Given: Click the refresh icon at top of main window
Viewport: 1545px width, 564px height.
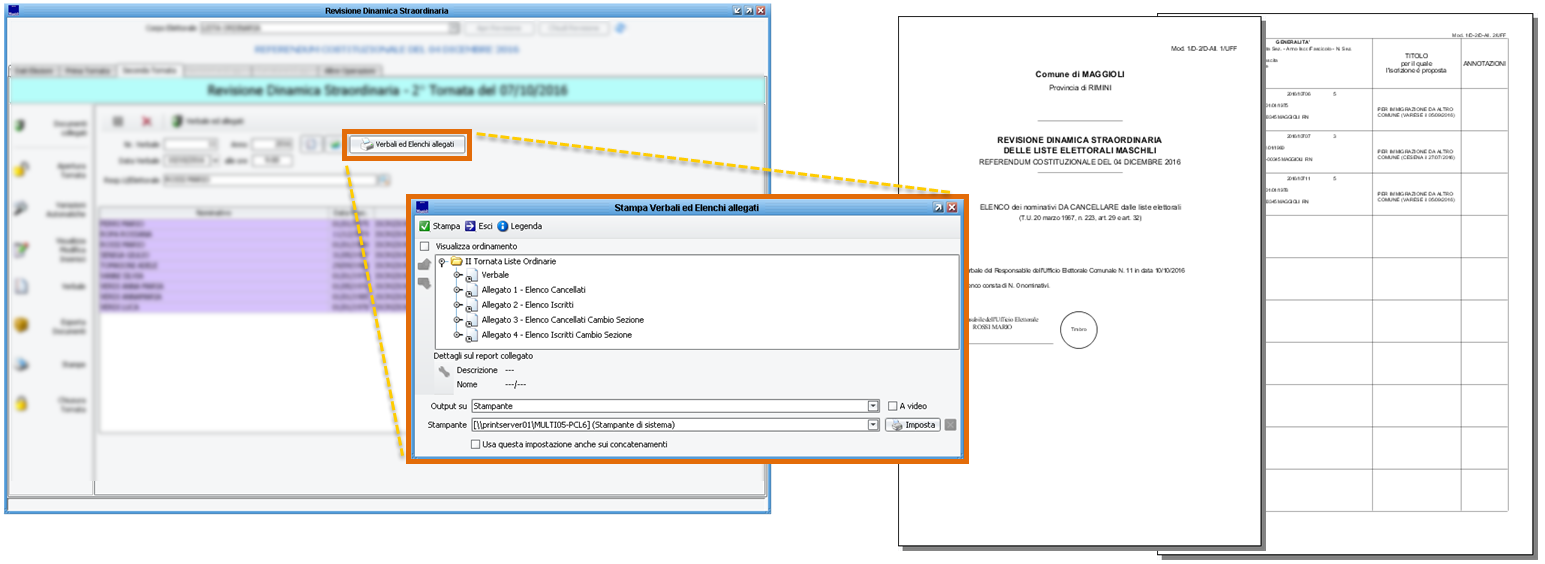Looking at the screenshot, I should tap(621, 28).
